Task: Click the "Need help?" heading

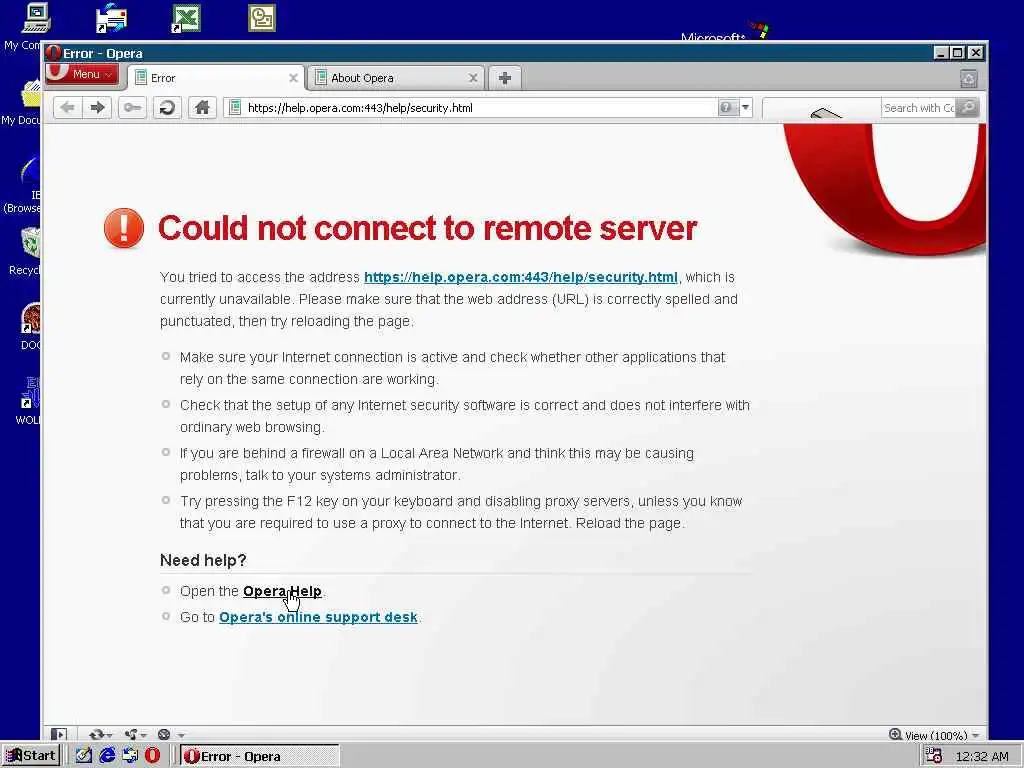Action: 203,560
